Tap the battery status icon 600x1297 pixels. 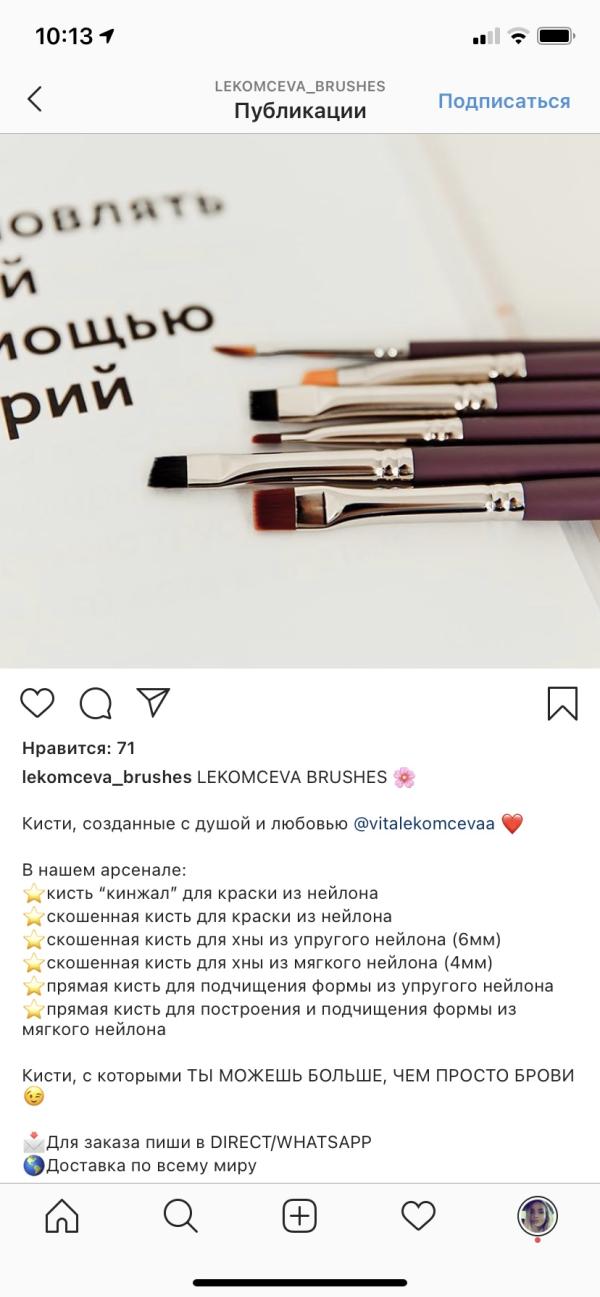(x=555, y=36)
